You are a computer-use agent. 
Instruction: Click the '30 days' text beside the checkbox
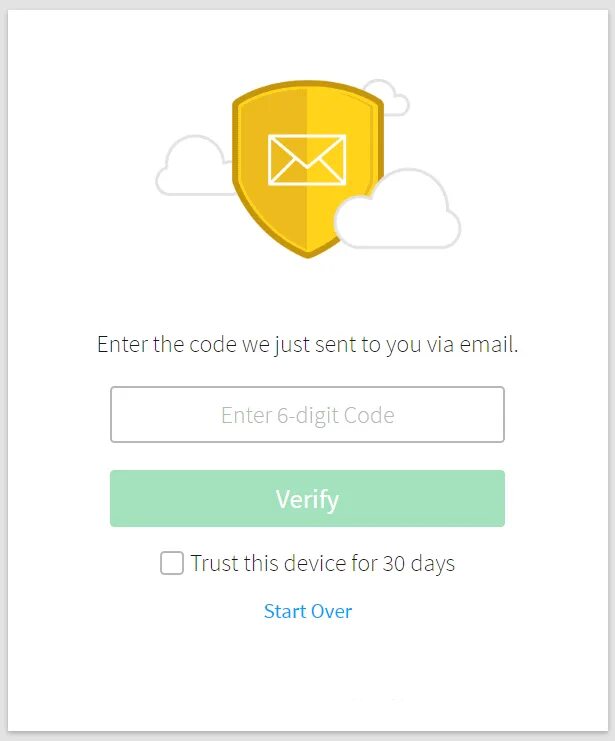(418, 563)
